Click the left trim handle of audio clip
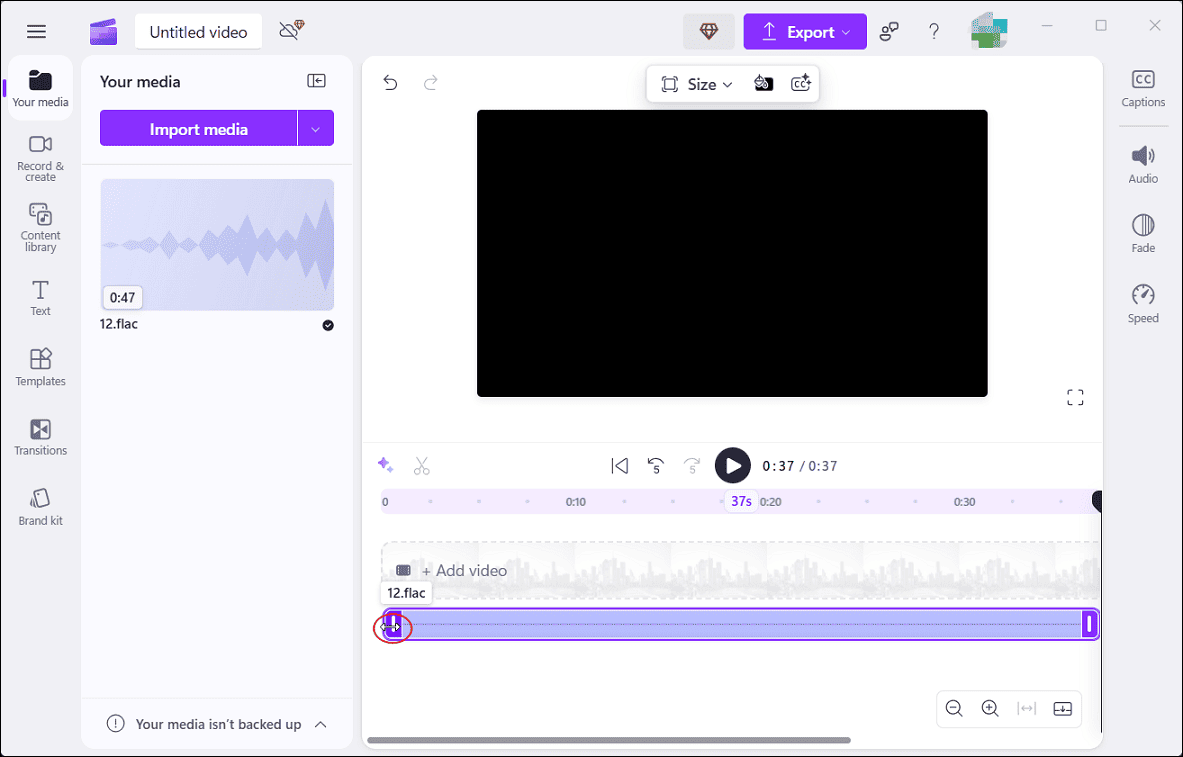 pyautogui.click(x=392, y=625)
